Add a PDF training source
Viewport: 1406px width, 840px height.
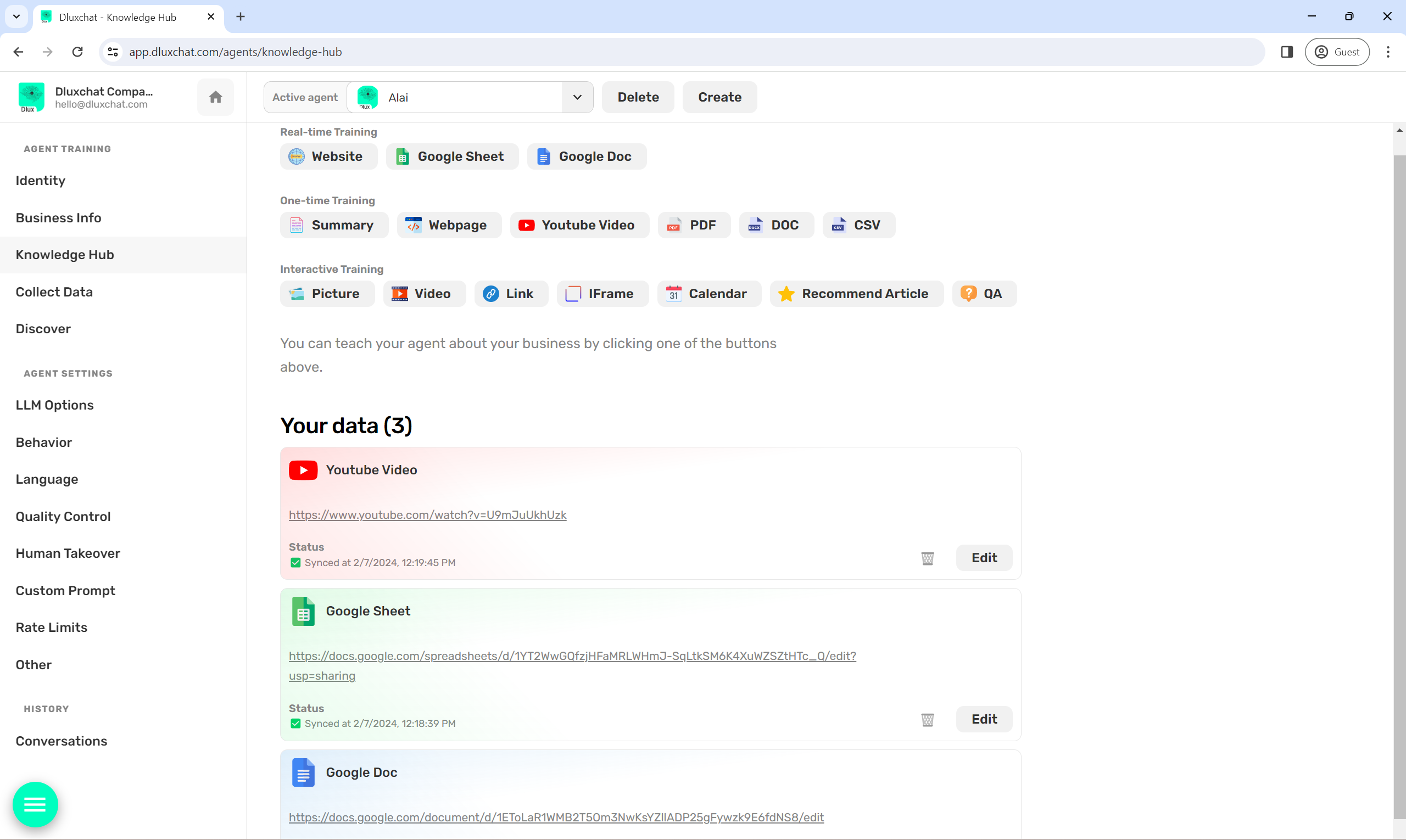click(x=694, y=225)
